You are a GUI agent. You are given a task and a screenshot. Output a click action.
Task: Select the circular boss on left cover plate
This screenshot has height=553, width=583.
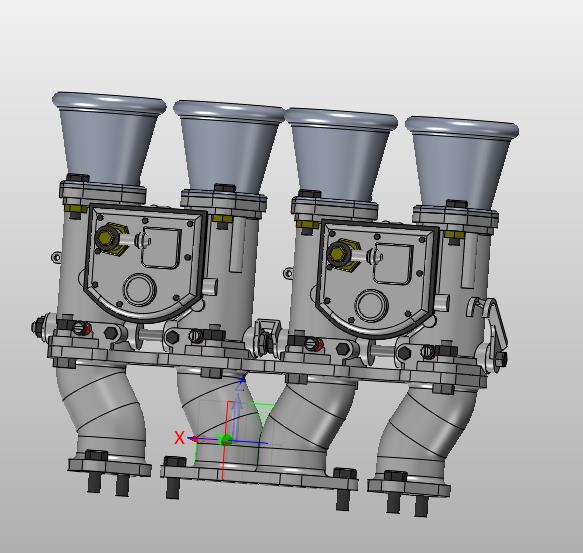coord(139,290)
